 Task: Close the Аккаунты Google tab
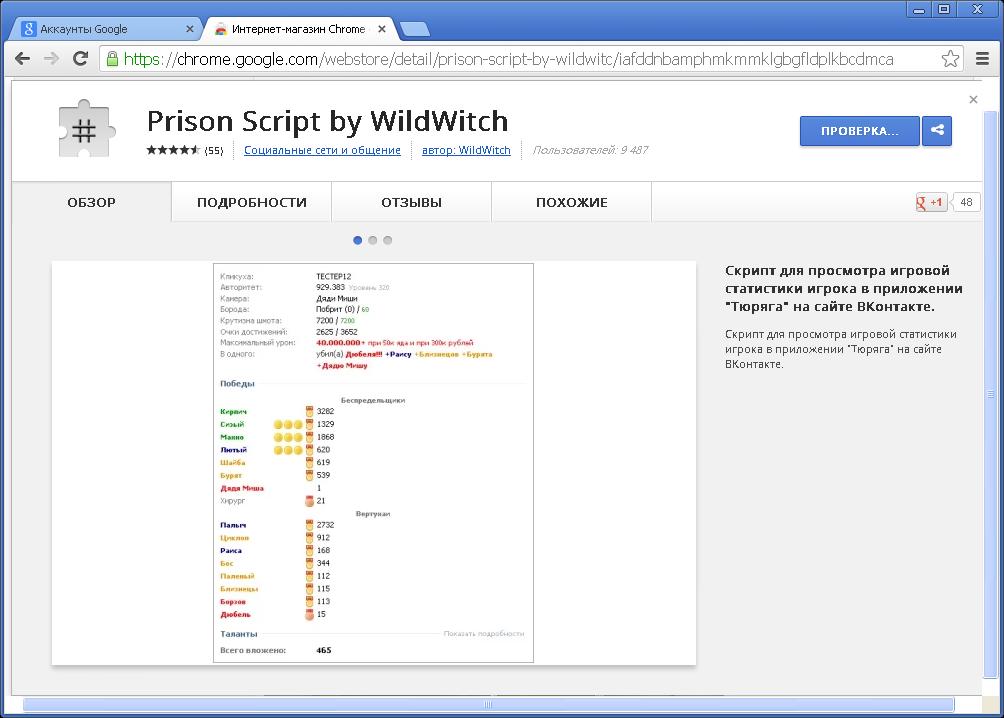[x=190, y=29]
